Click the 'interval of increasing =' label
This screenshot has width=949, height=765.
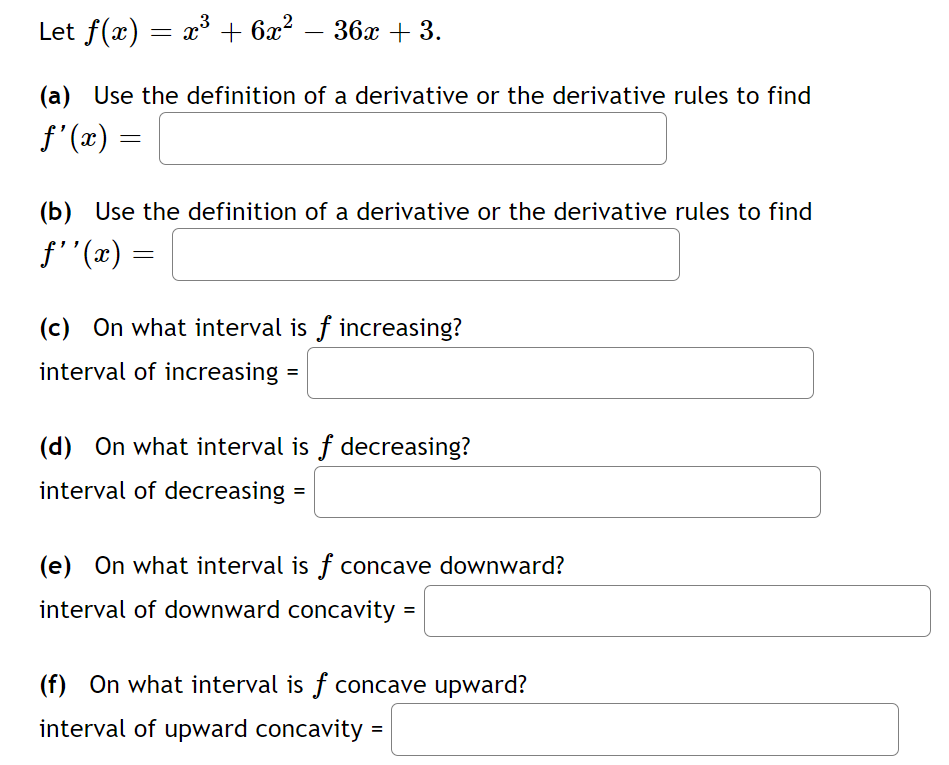(x=165, y=371)
